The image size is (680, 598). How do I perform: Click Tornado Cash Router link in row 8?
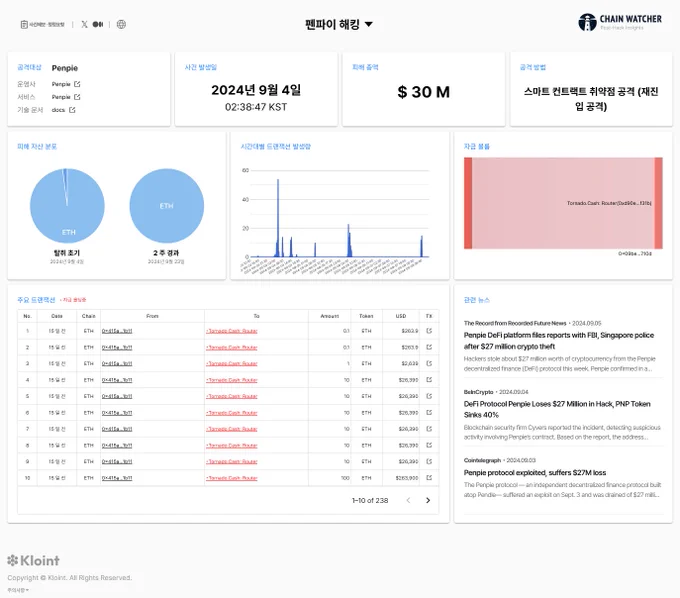pos(232,445)
